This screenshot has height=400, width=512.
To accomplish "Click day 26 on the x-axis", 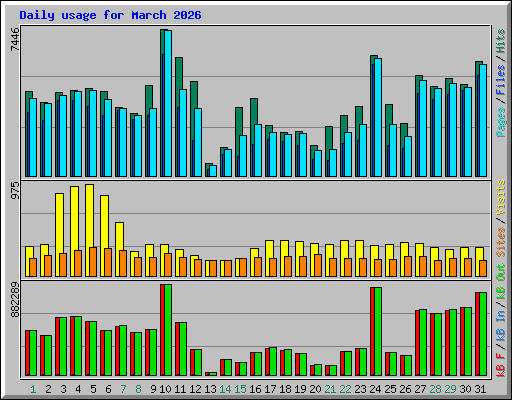I will point(405,389).
